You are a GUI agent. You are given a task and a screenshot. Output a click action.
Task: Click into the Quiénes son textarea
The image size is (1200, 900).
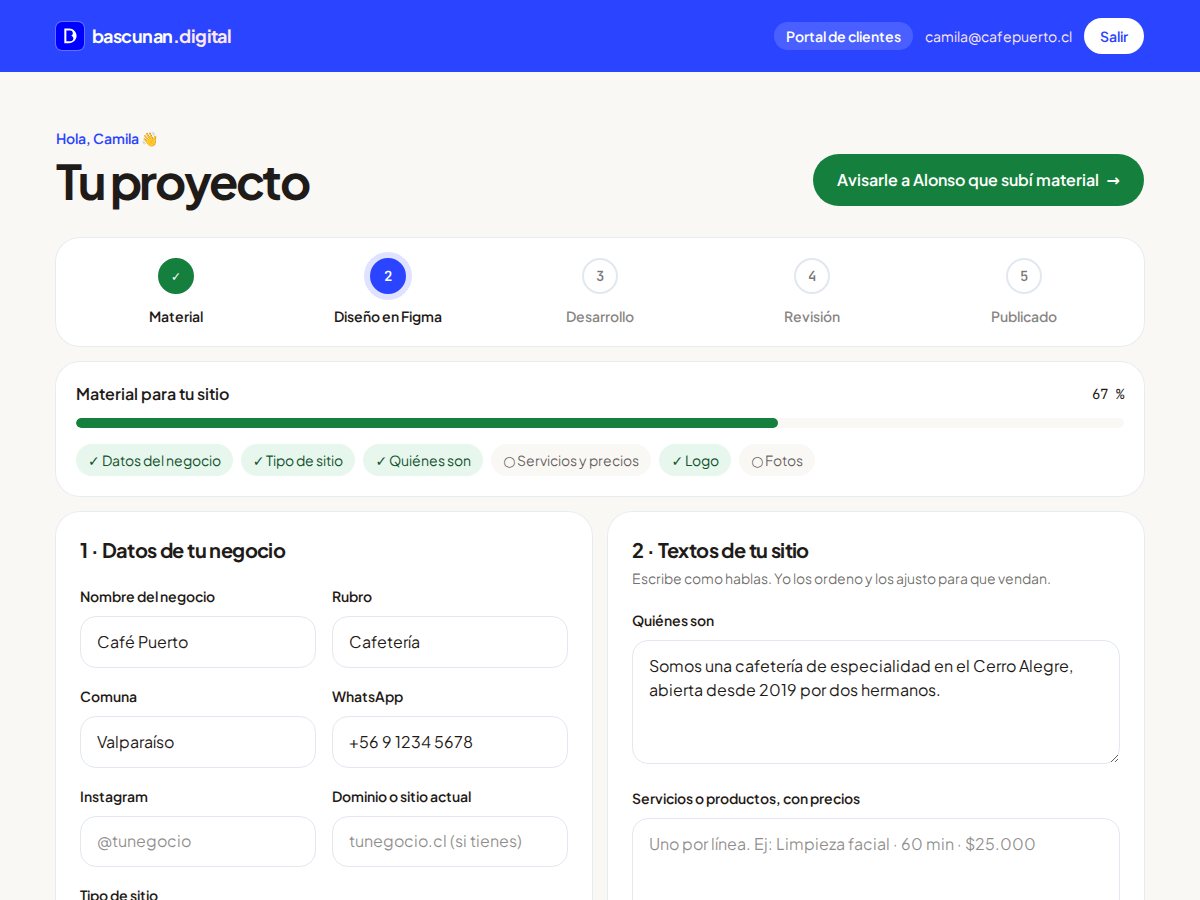(x=876, y=702)
